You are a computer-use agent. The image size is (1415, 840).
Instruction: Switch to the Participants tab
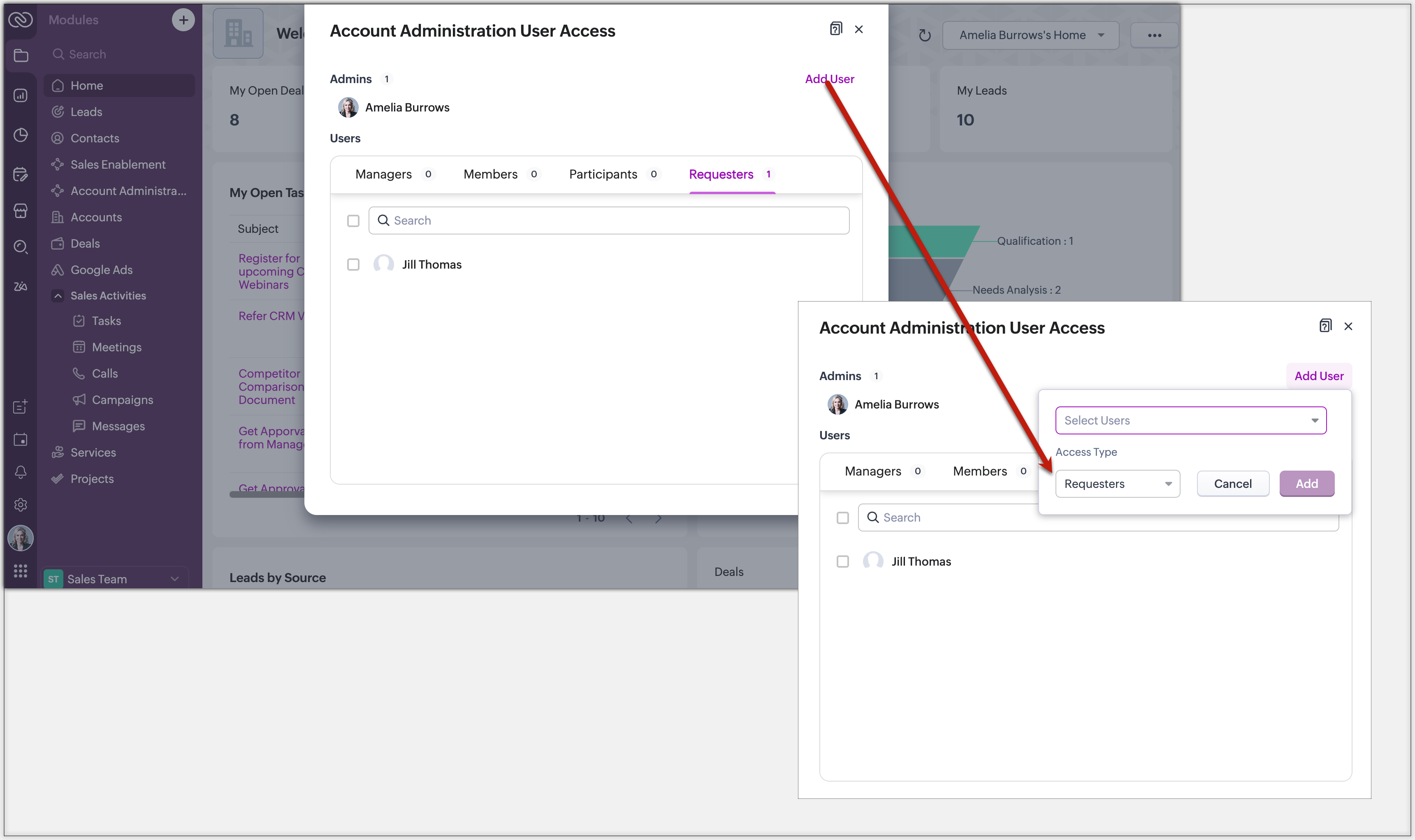click(603, 174)
